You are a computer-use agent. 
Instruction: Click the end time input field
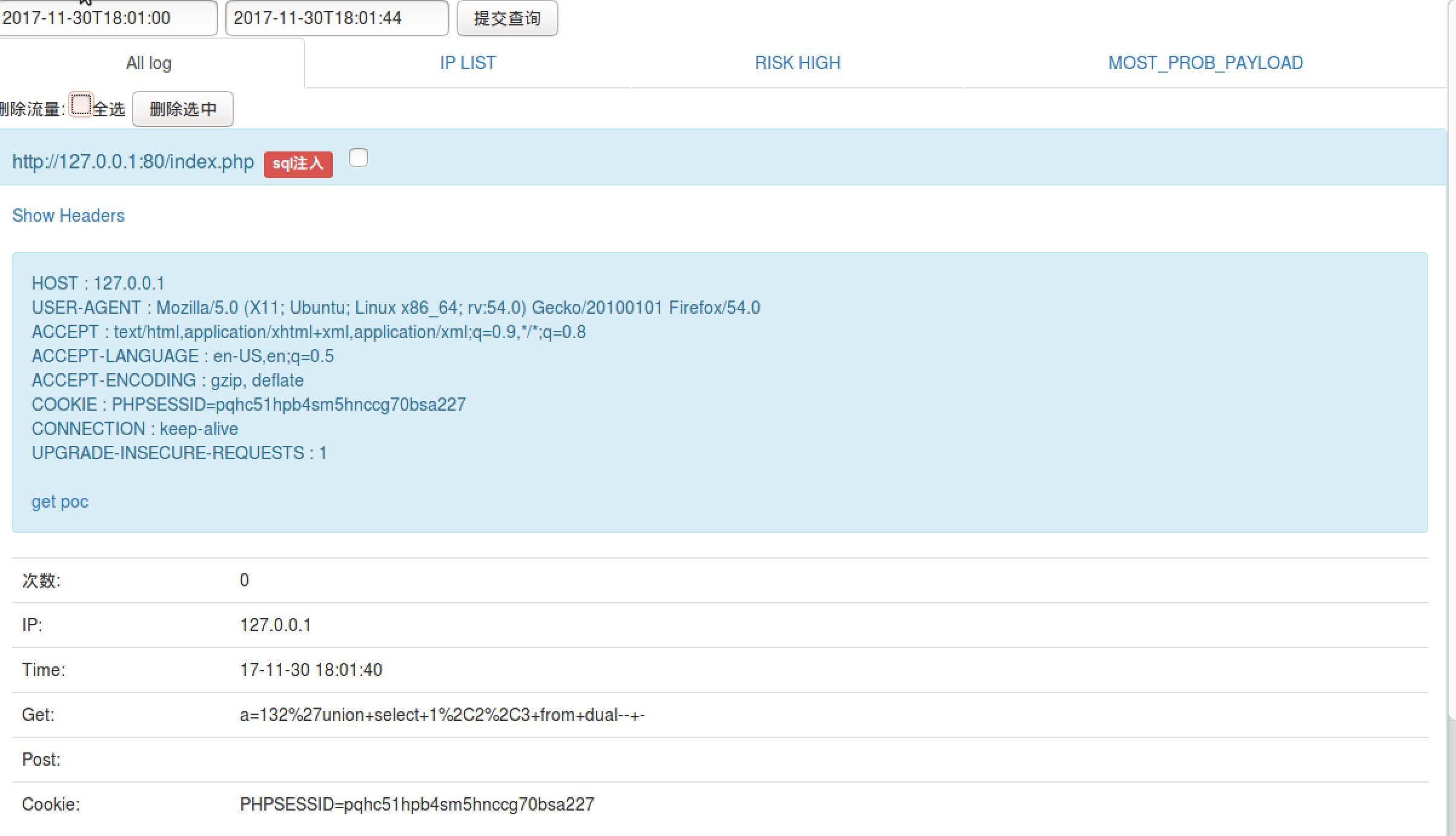336,18
